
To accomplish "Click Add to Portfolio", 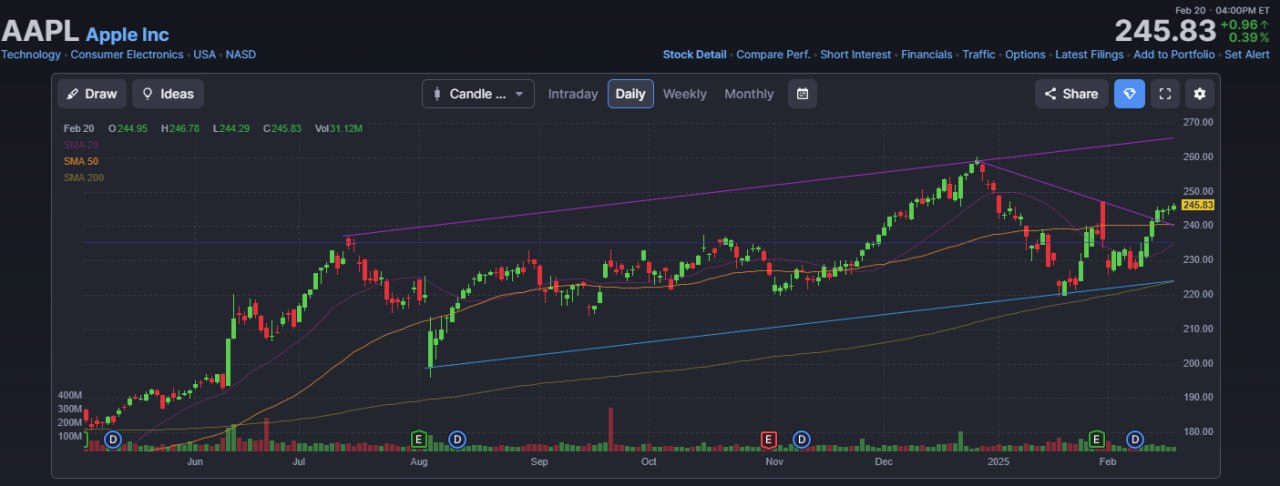I will (x=1174, y=55).
